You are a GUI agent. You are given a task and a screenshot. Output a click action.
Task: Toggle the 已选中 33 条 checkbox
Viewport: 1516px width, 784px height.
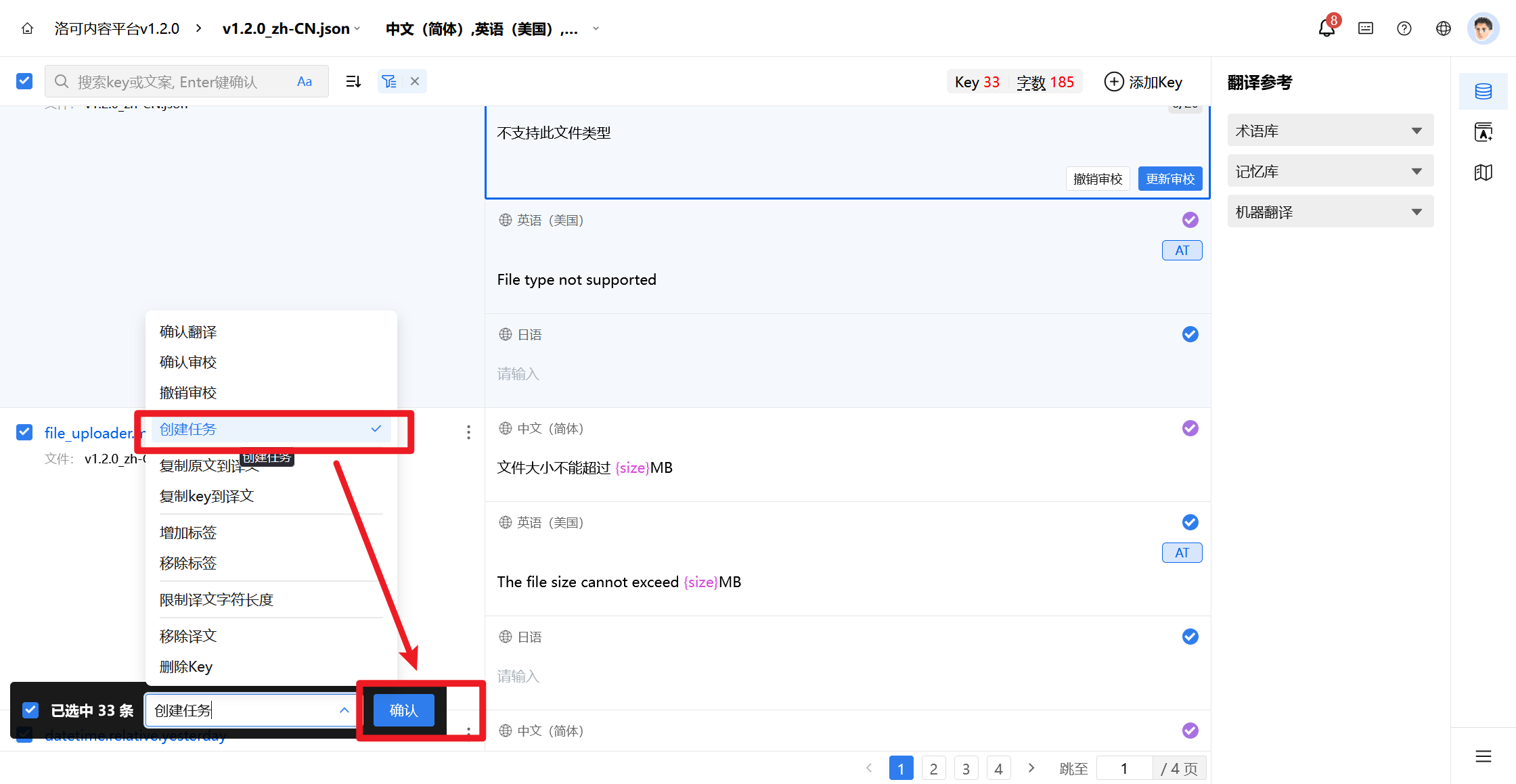[30, 710]
